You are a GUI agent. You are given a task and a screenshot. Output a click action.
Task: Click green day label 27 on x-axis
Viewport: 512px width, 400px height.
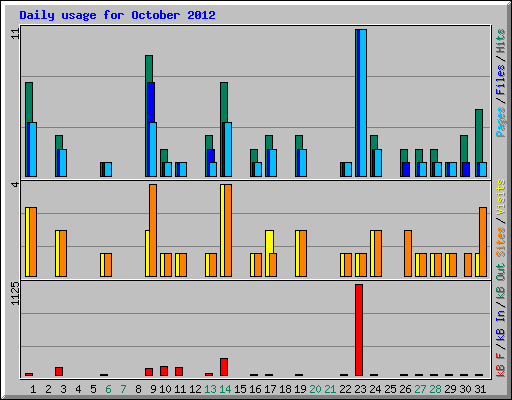(x=420, y=389)
